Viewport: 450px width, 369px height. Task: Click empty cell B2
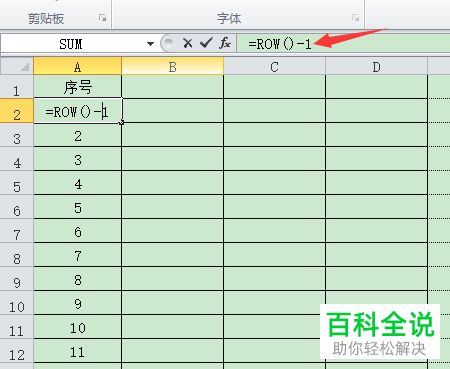(173, 111)
